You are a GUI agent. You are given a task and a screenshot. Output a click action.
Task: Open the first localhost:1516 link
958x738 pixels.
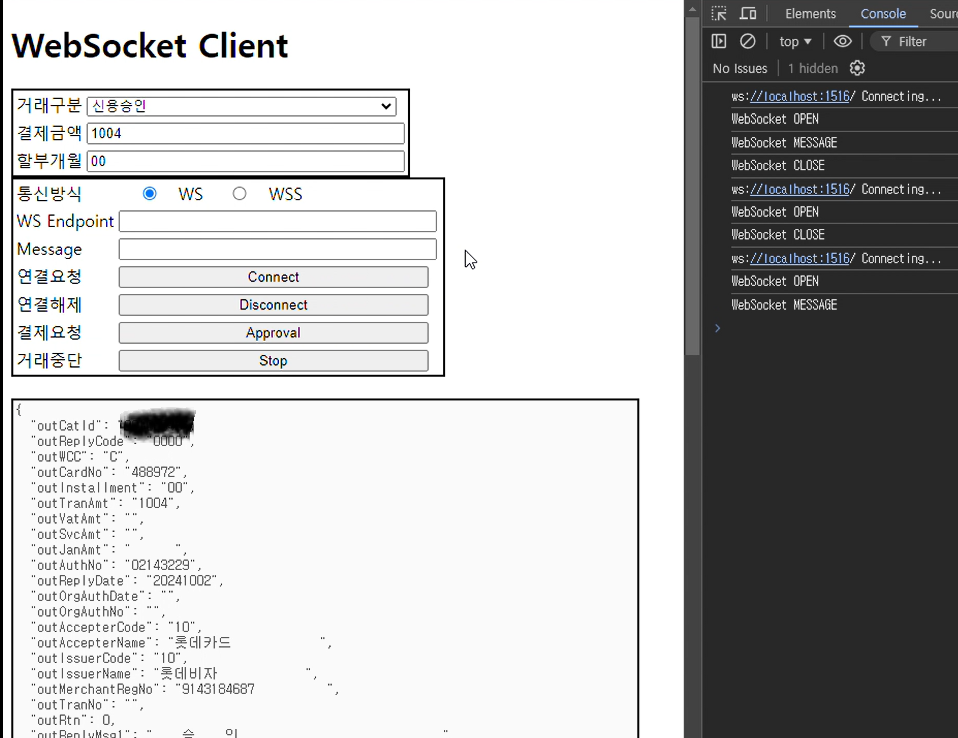(799, 97)
